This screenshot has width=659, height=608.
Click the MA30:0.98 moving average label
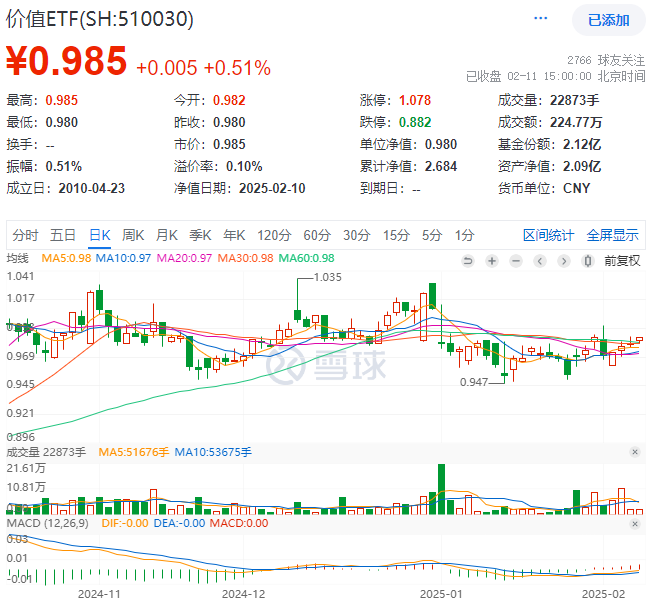tap(245, 258)
